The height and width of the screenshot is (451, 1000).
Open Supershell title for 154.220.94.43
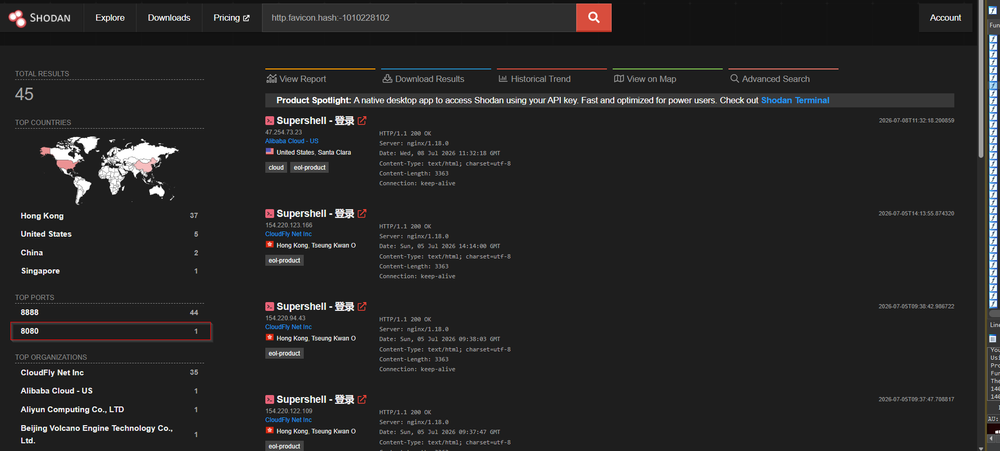tap(315, 307)
